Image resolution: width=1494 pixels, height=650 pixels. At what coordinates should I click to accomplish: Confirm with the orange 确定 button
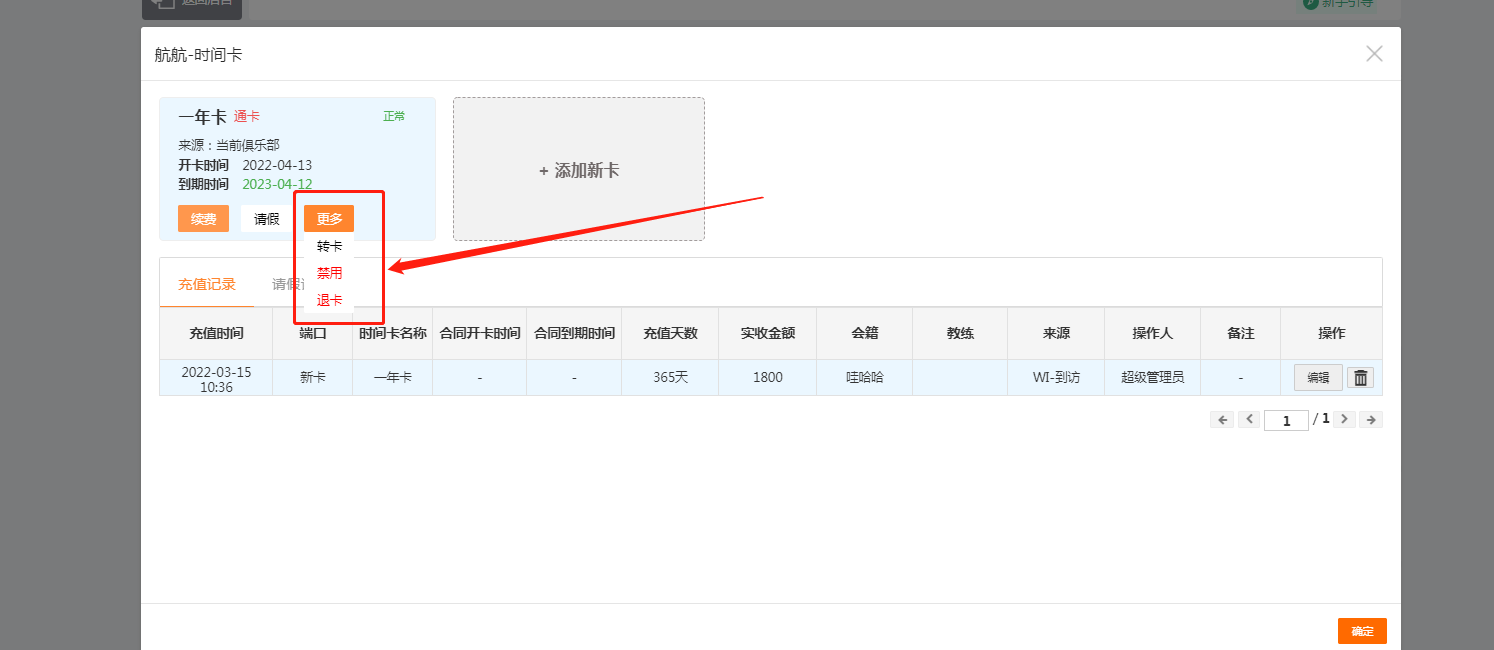[1361, 631]
